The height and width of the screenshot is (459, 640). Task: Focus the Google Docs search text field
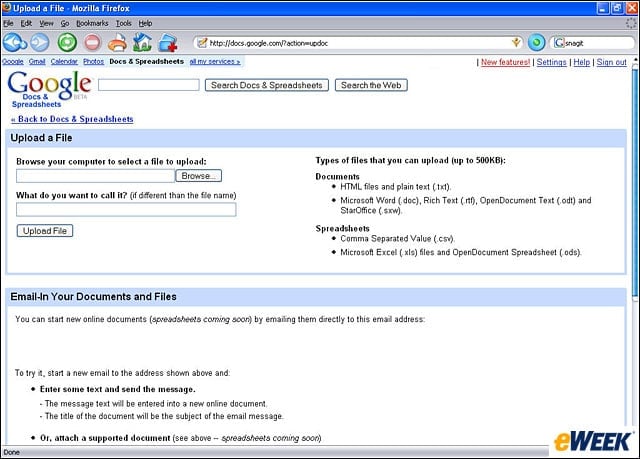point(149,85)
